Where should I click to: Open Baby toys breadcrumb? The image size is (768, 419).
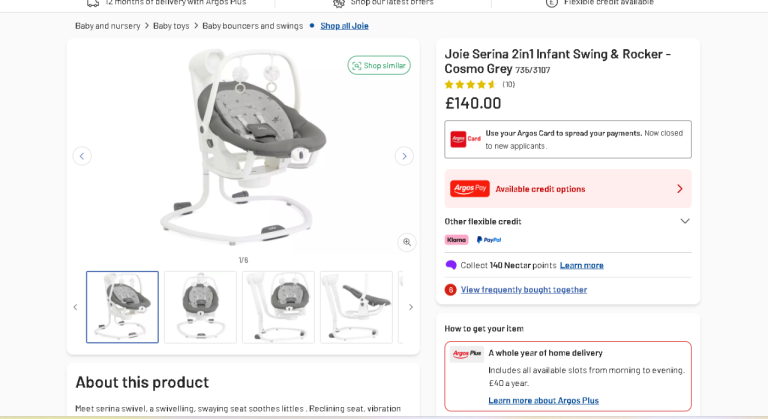pos(172,25)
